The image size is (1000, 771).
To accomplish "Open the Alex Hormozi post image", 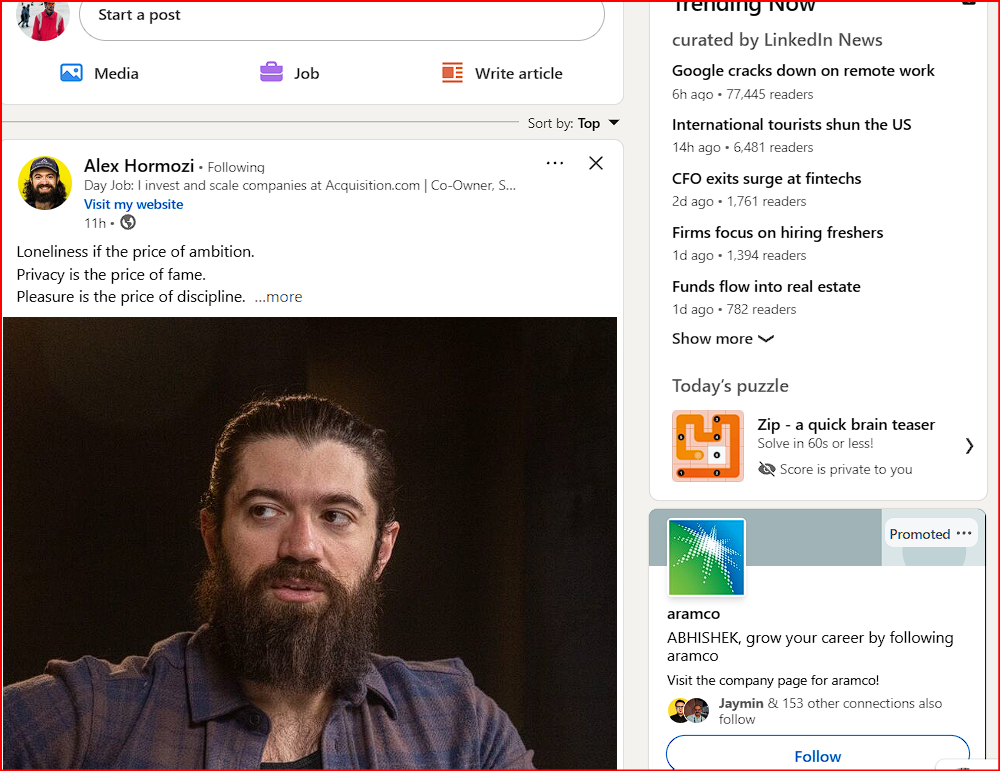I will coord(310,543).
